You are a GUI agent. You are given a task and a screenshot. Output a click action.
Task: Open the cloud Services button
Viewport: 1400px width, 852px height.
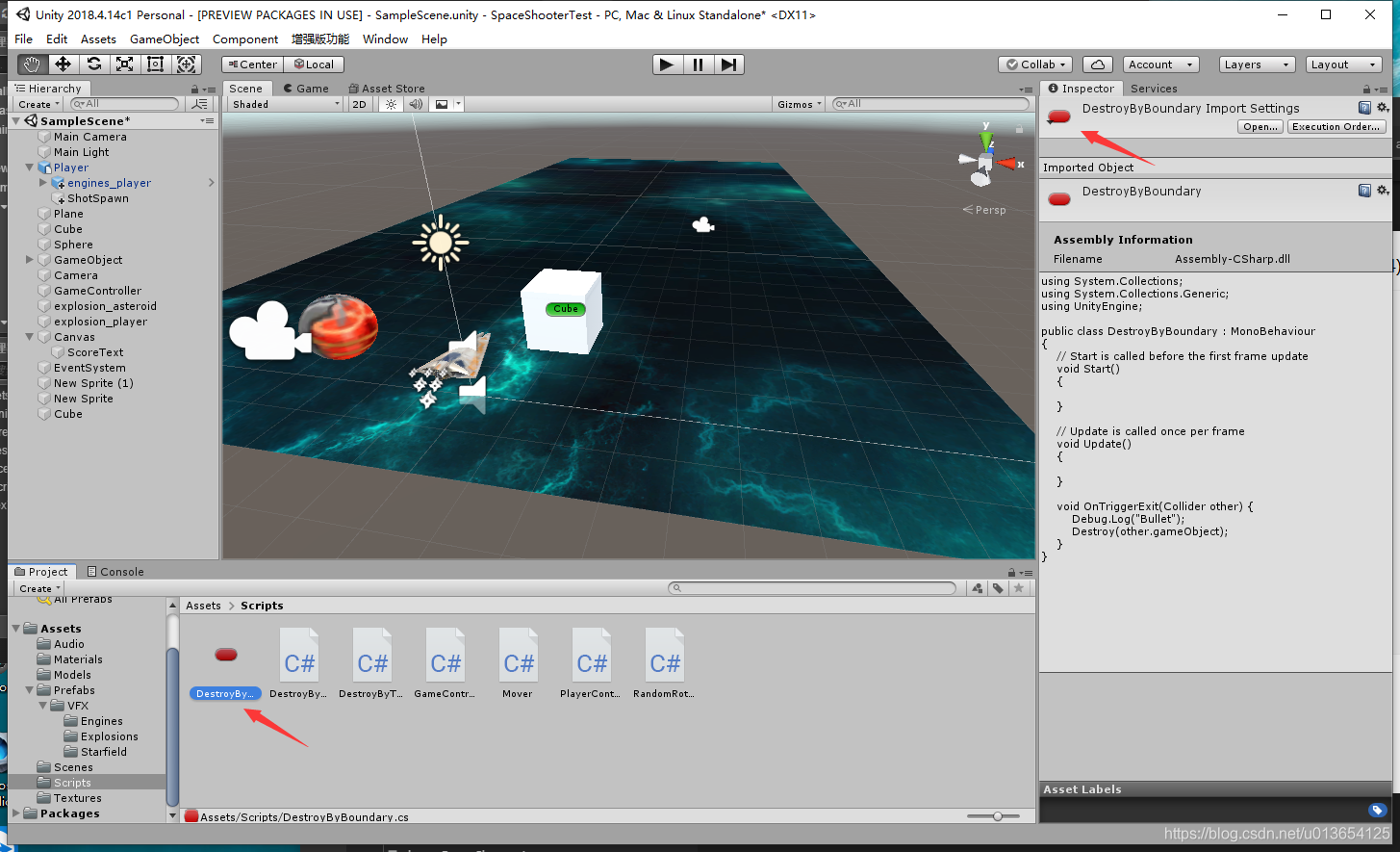(x=1098, y=65)
